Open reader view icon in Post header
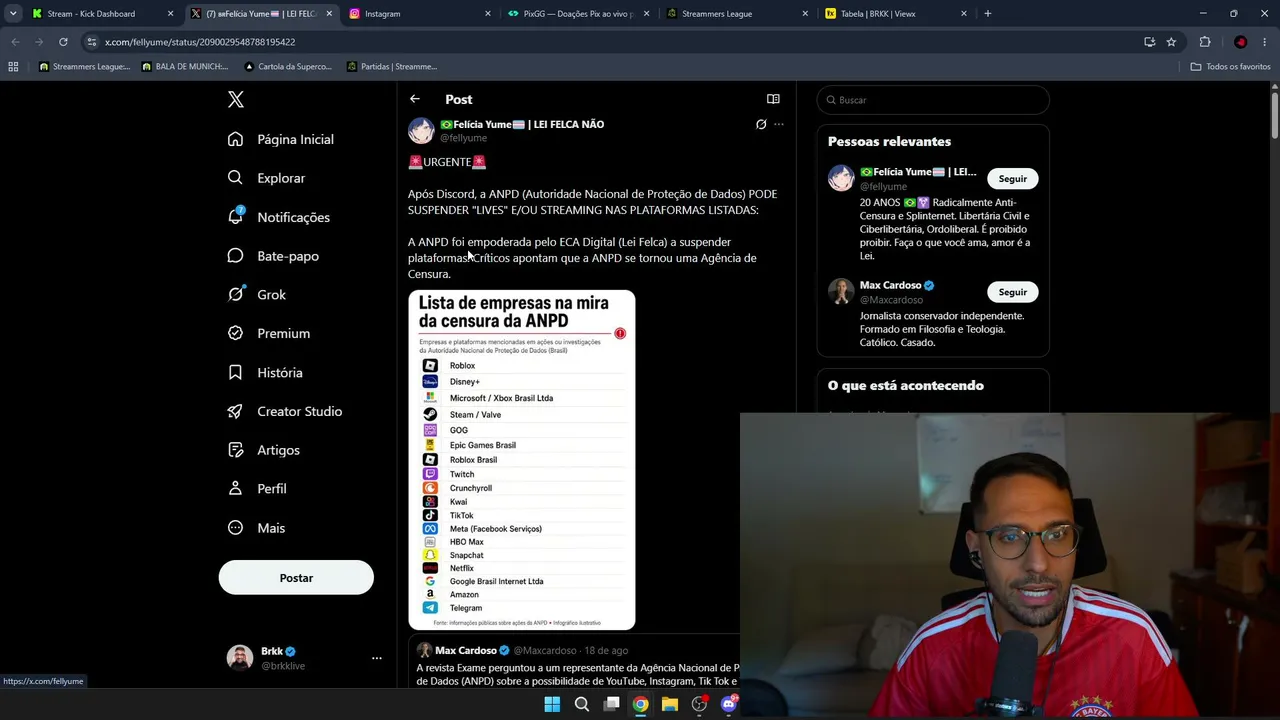Viewport: 1280px width, 720px height. [773, 99]
